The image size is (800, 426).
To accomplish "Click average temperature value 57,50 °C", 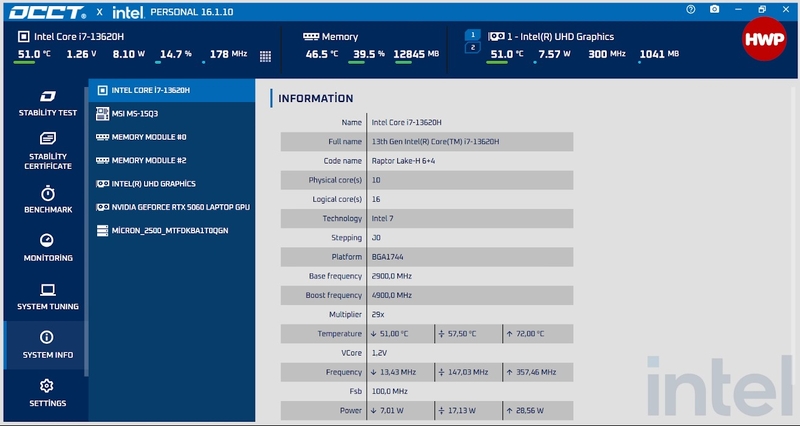I will (462, 334).
